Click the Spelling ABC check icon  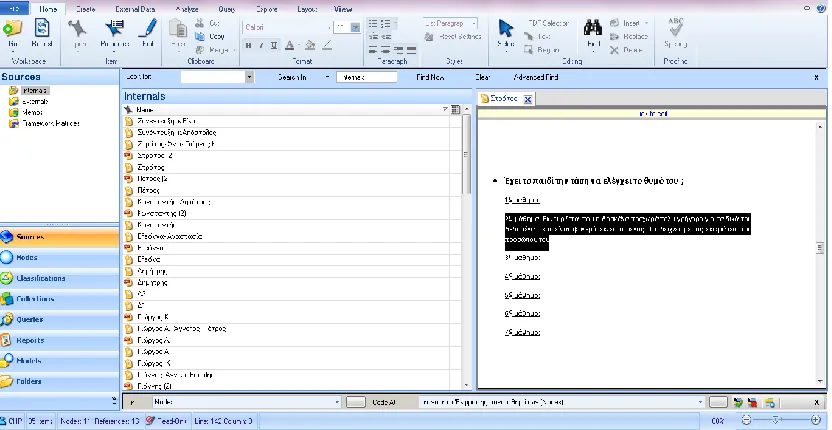[675, 27]
